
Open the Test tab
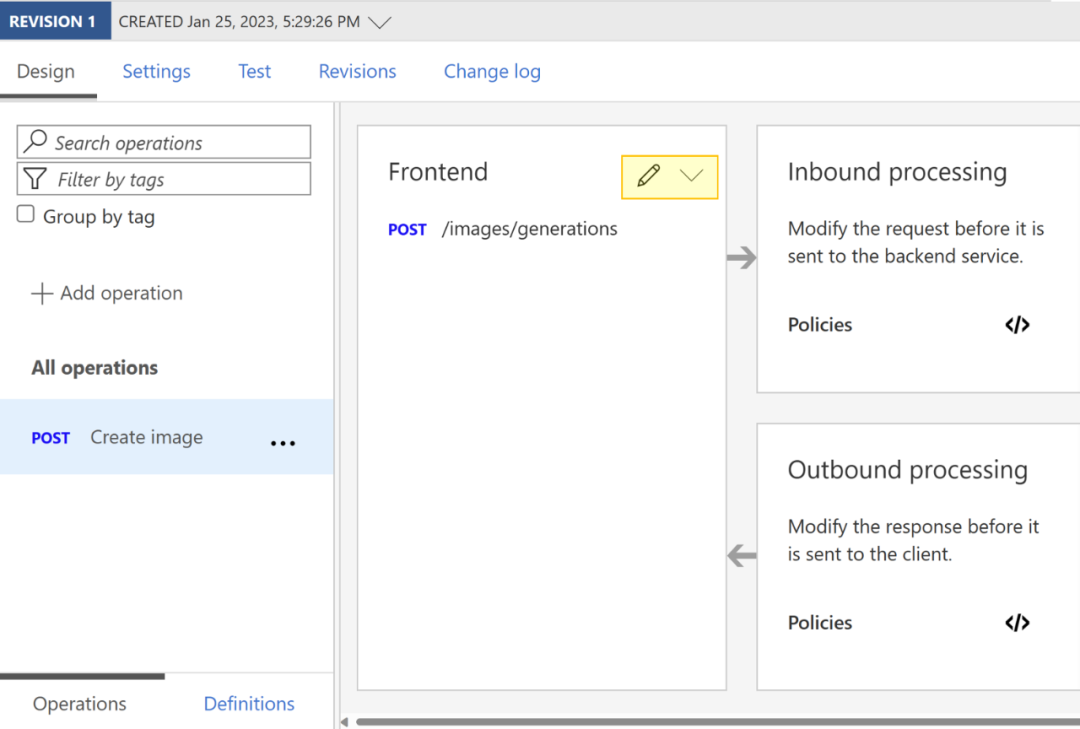pyautogui.click(x=254, y=71)
